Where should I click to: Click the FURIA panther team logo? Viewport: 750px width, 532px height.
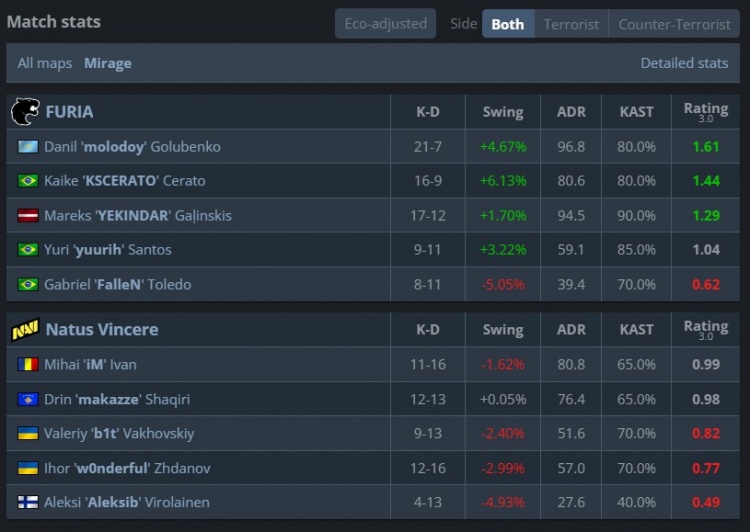pos(25,111)
